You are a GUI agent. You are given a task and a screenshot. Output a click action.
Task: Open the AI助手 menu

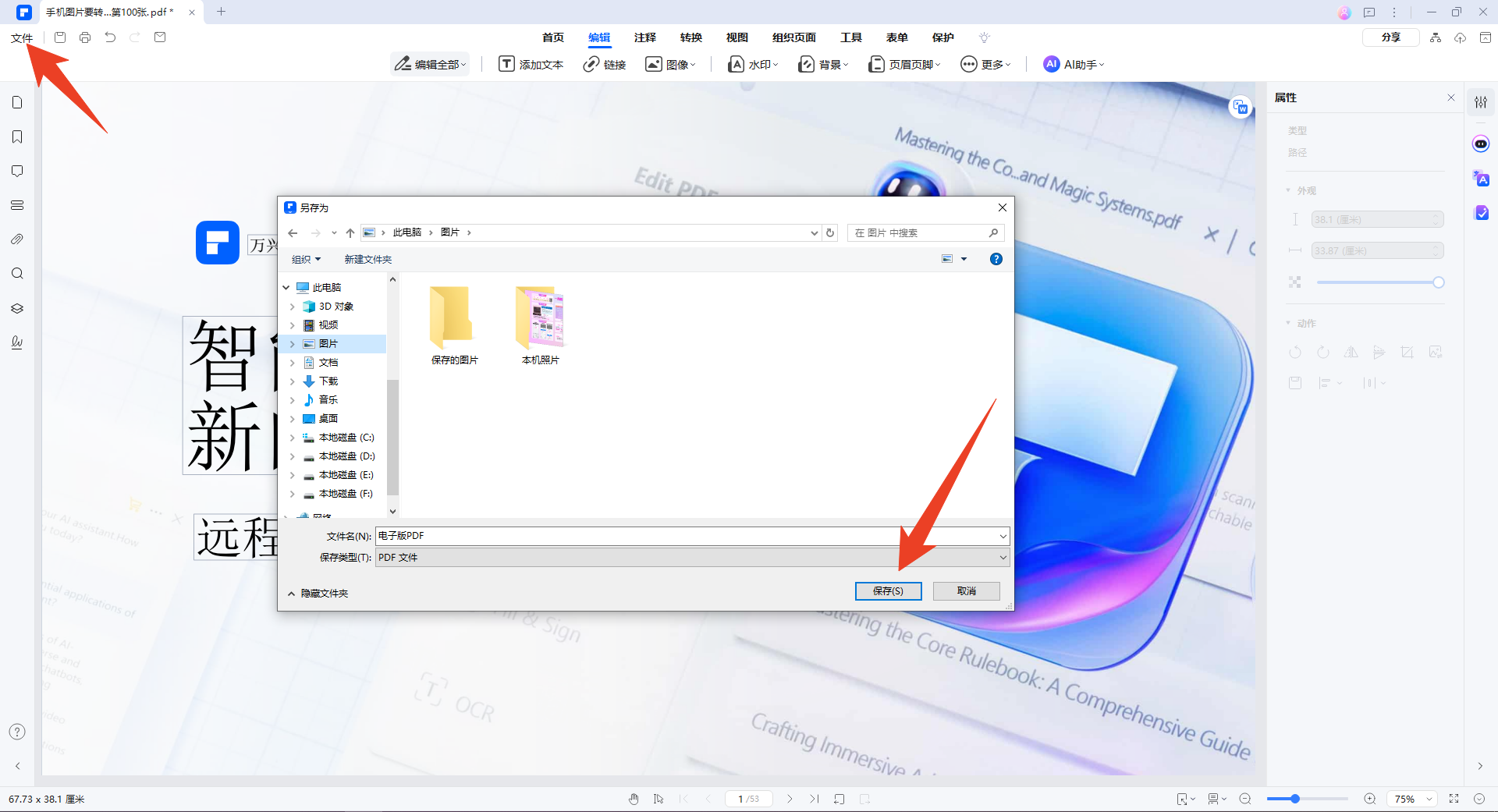pos(1074,64)
